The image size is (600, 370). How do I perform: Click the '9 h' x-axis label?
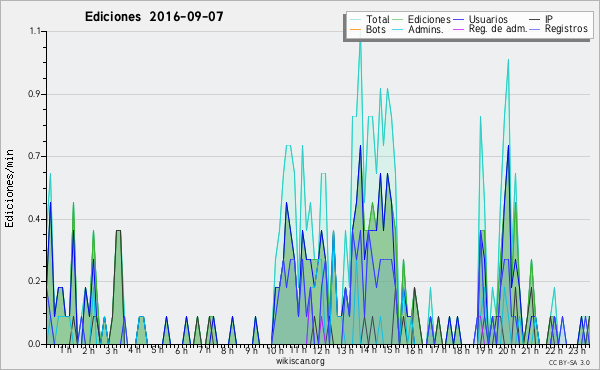(252, 350)
